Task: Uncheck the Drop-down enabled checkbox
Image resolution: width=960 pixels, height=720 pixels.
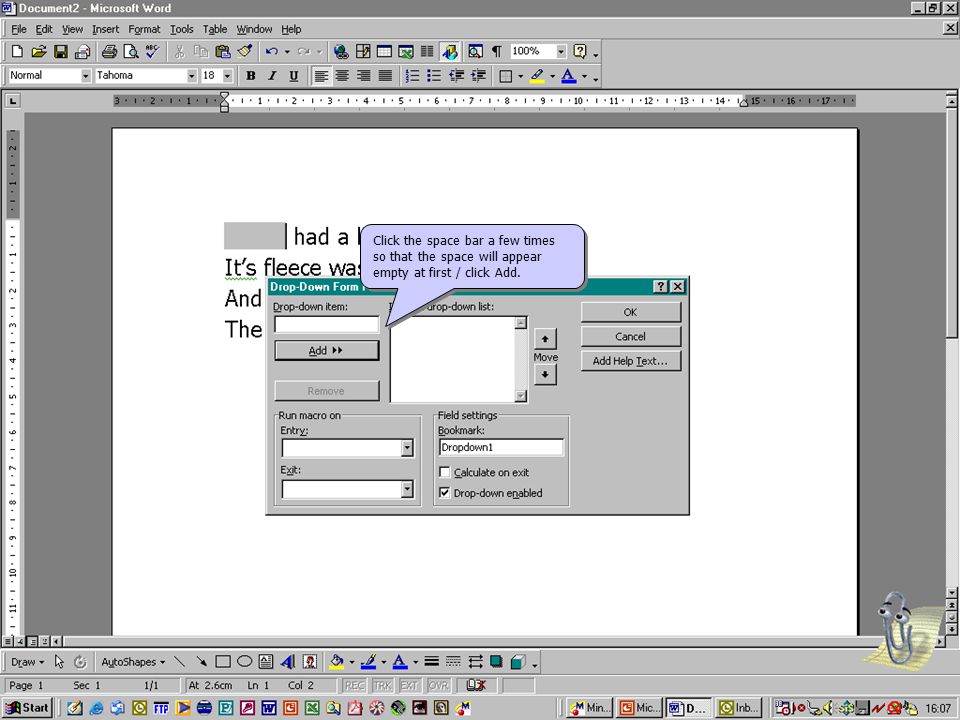Action: (445, 493)
